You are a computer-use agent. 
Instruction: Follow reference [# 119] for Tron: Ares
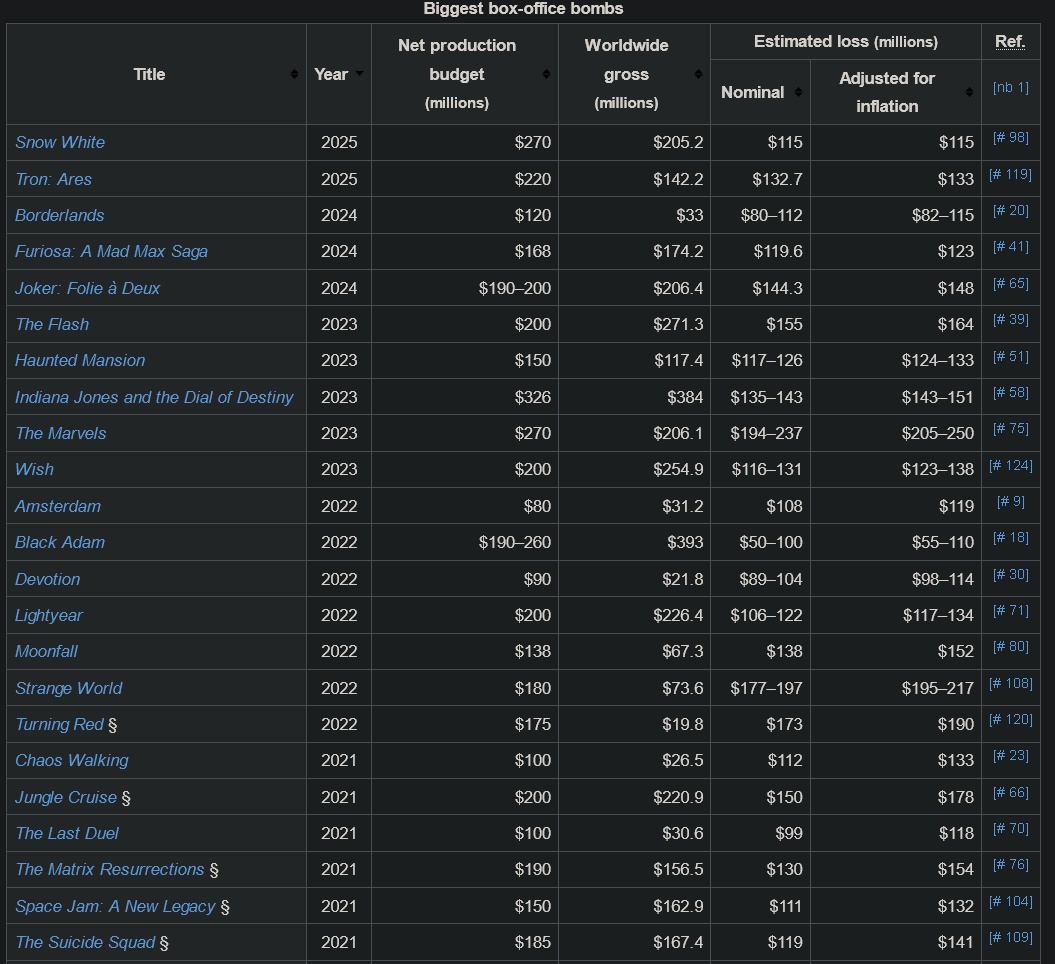pyautogui.click(x=1011, y=175)
